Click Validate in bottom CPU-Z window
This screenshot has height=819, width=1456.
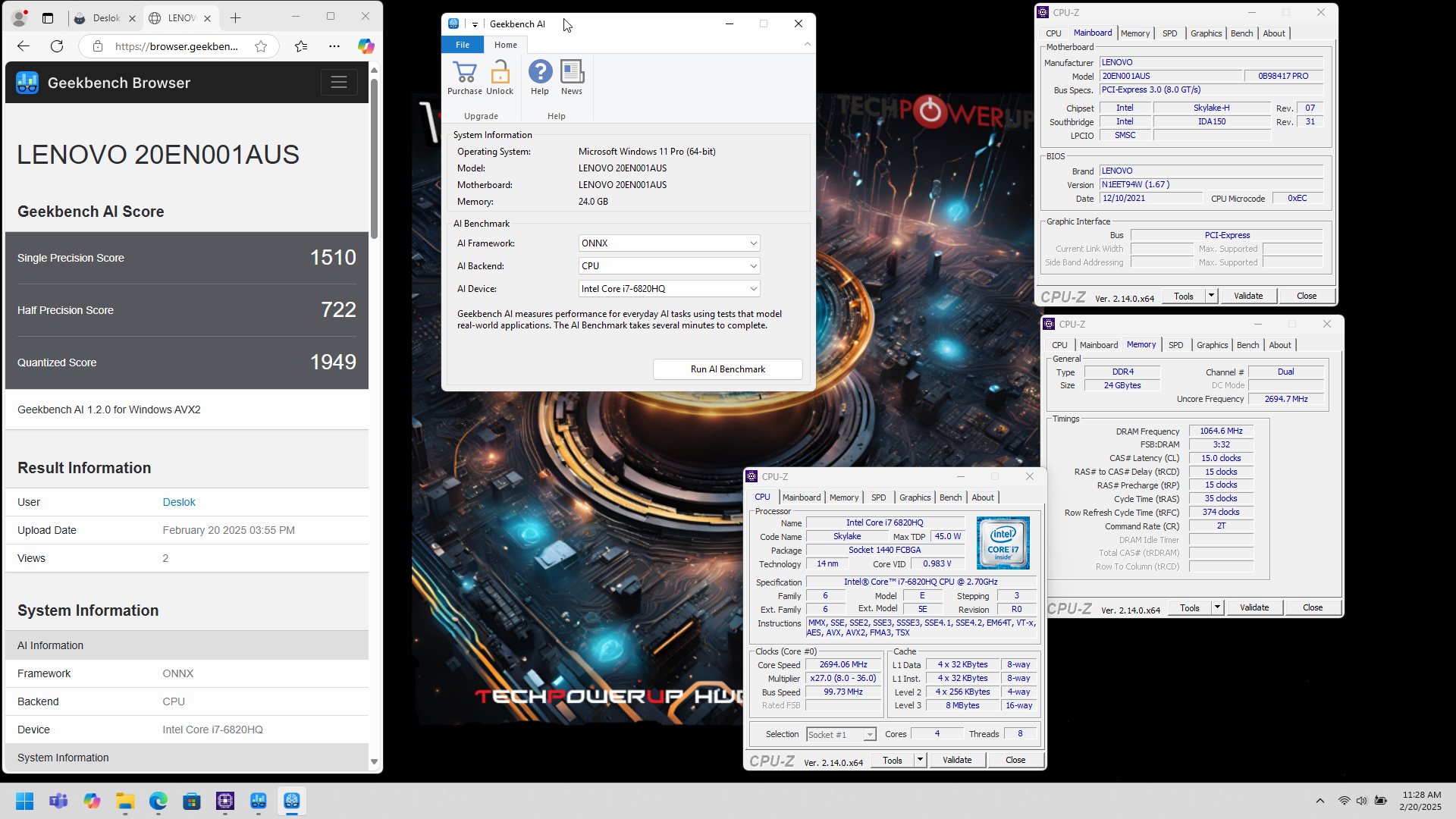[x=957, y=760]
